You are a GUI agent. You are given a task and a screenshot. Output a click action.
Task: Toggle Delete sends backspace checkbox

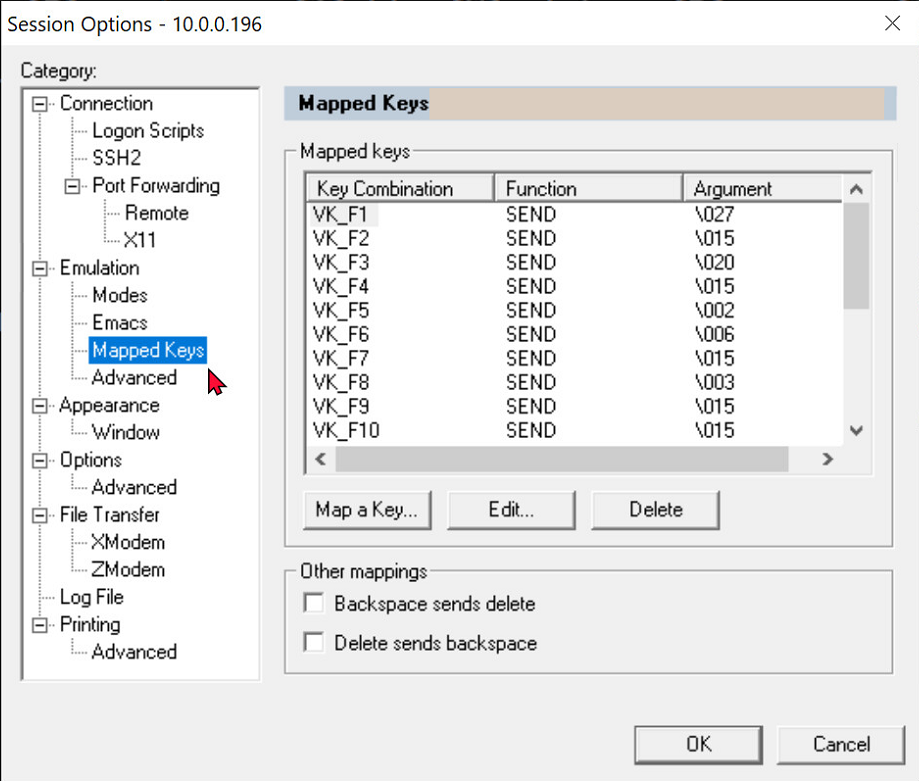315,643
